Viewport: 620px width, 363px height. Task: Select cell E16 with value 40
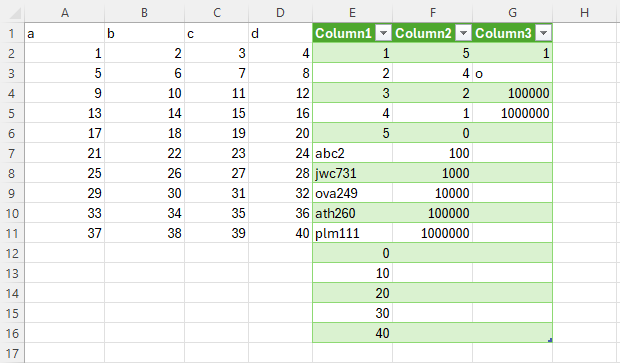click(352, 333)
